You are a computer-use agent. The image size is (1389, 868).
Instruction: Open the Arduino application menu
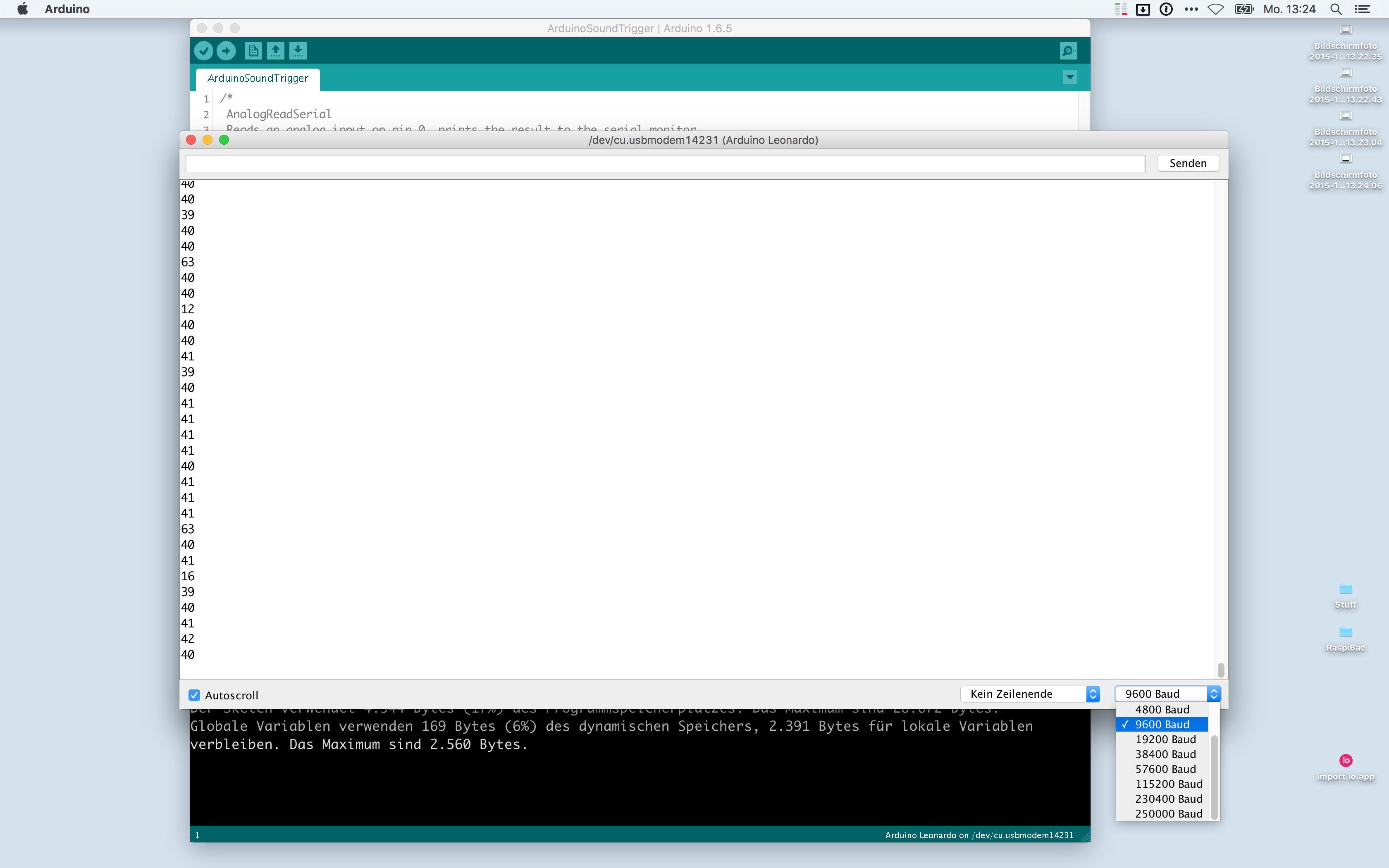67,9
